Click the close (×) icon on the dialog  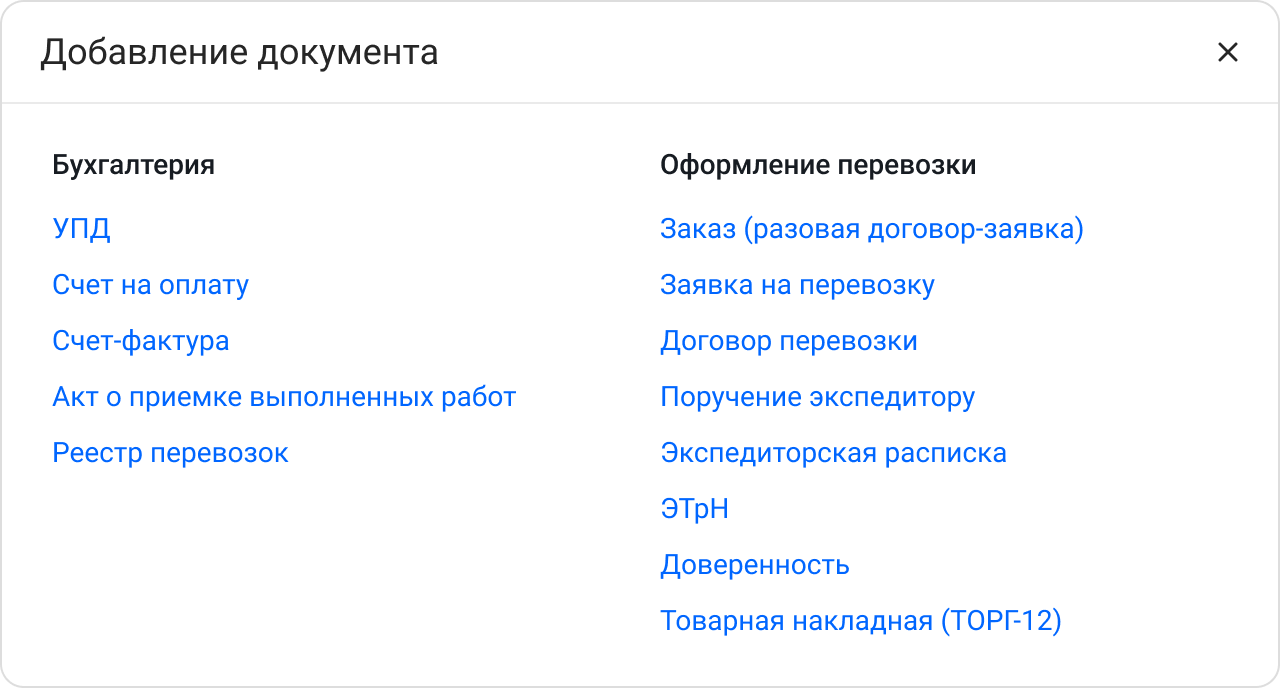[1228, 52]
